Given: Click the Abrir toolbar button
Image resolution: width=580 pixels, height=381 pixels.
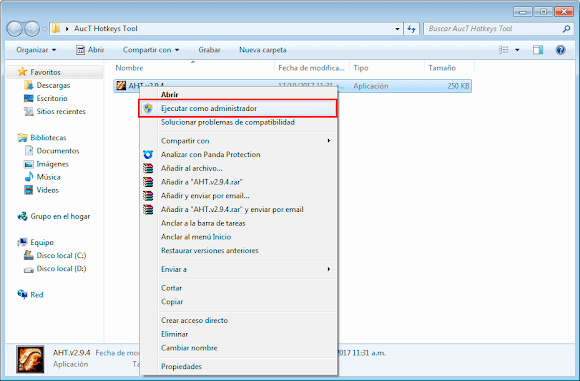Looking at the screenshot, I should pyautogui.click(x=90, y=50).
